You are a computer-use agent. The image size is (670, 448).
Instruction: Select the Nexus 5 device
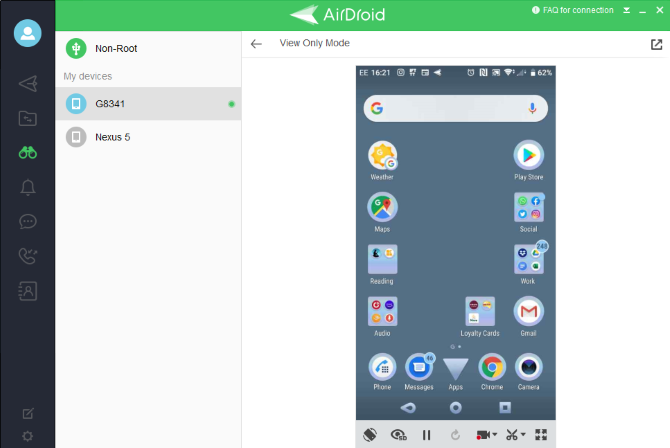point(148,137)
